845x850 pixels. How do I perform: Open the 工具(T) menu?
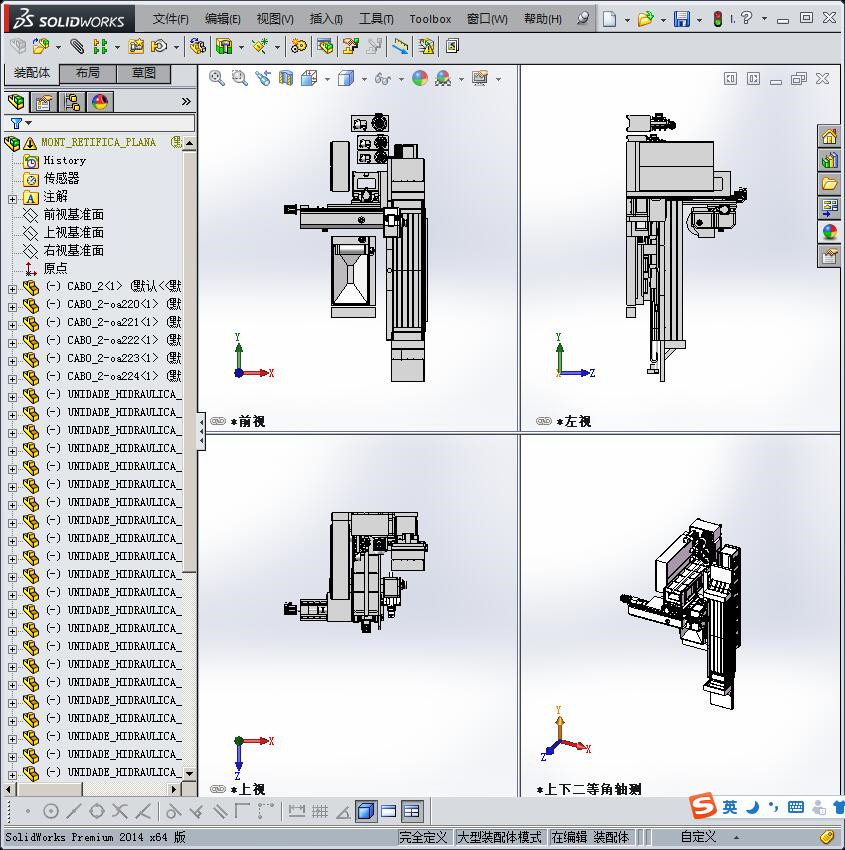pos(376,19)
